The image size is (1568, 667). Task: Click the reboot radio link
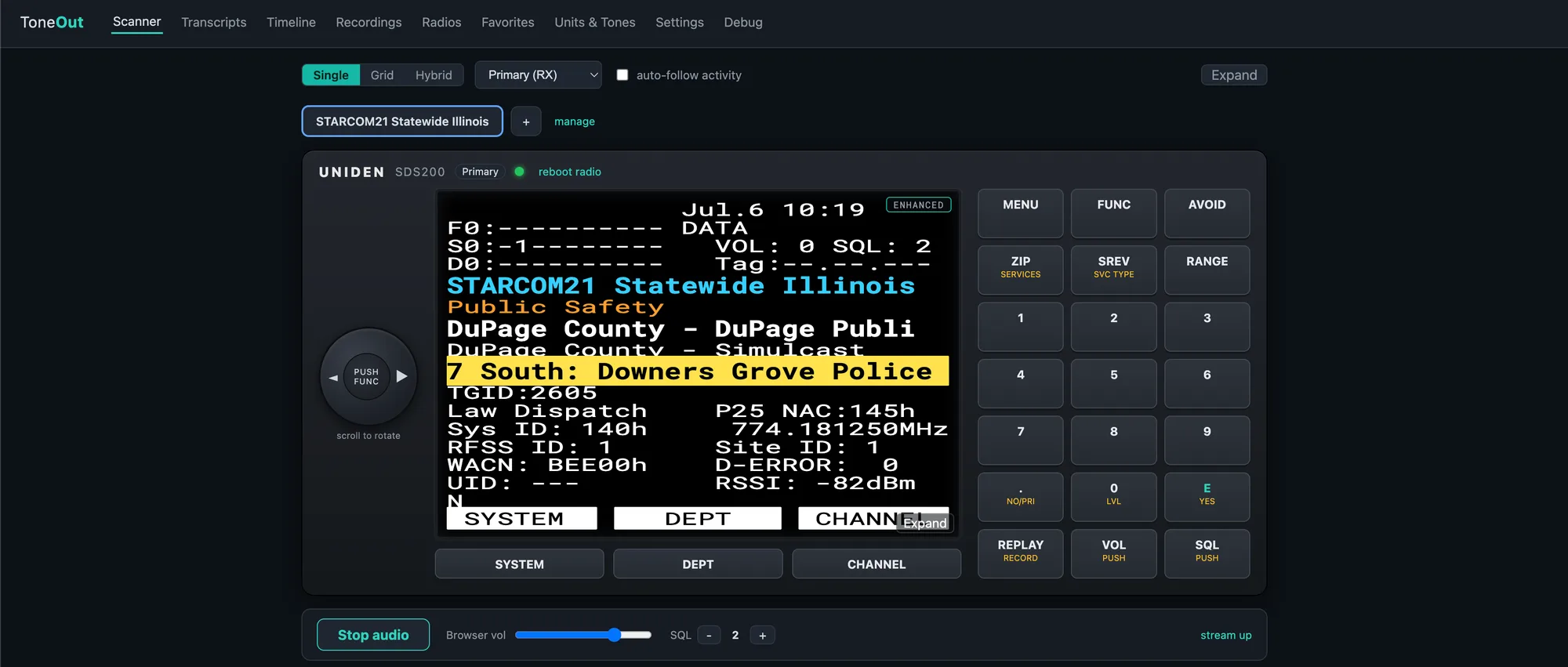(570, 172)
